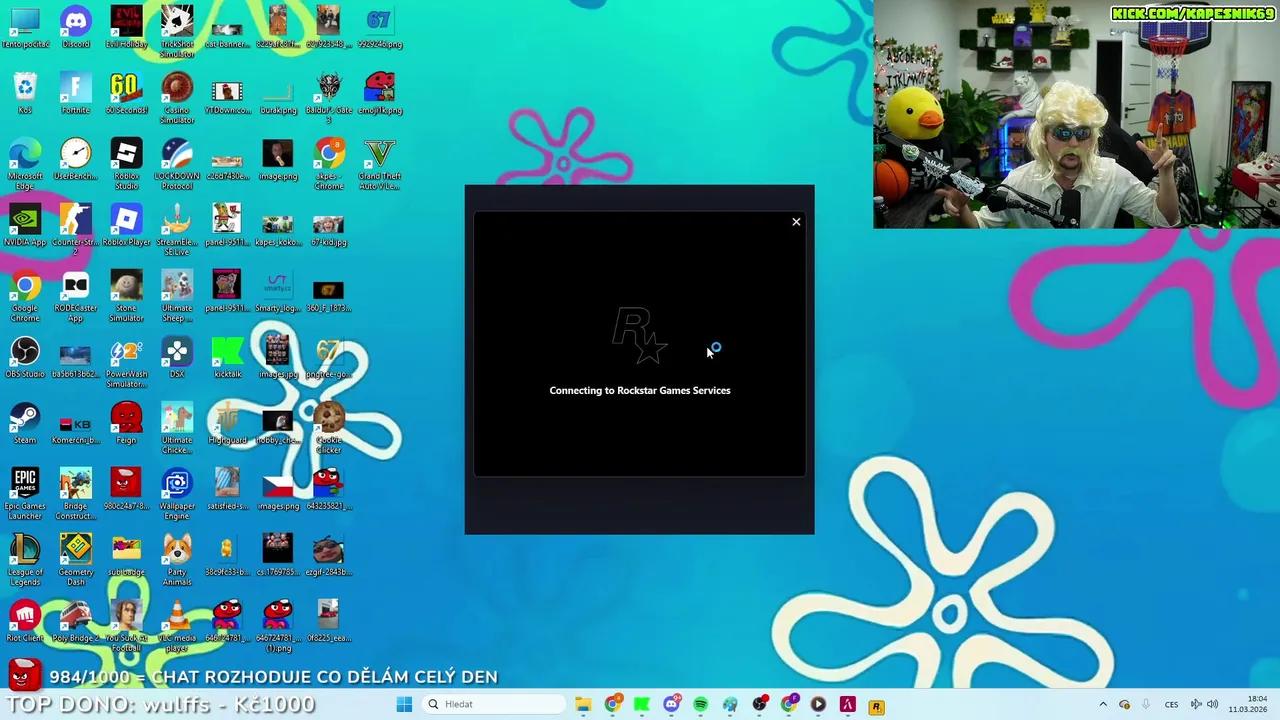
Task: Open League of Legends desktop icon
Action: coord(25,561)
